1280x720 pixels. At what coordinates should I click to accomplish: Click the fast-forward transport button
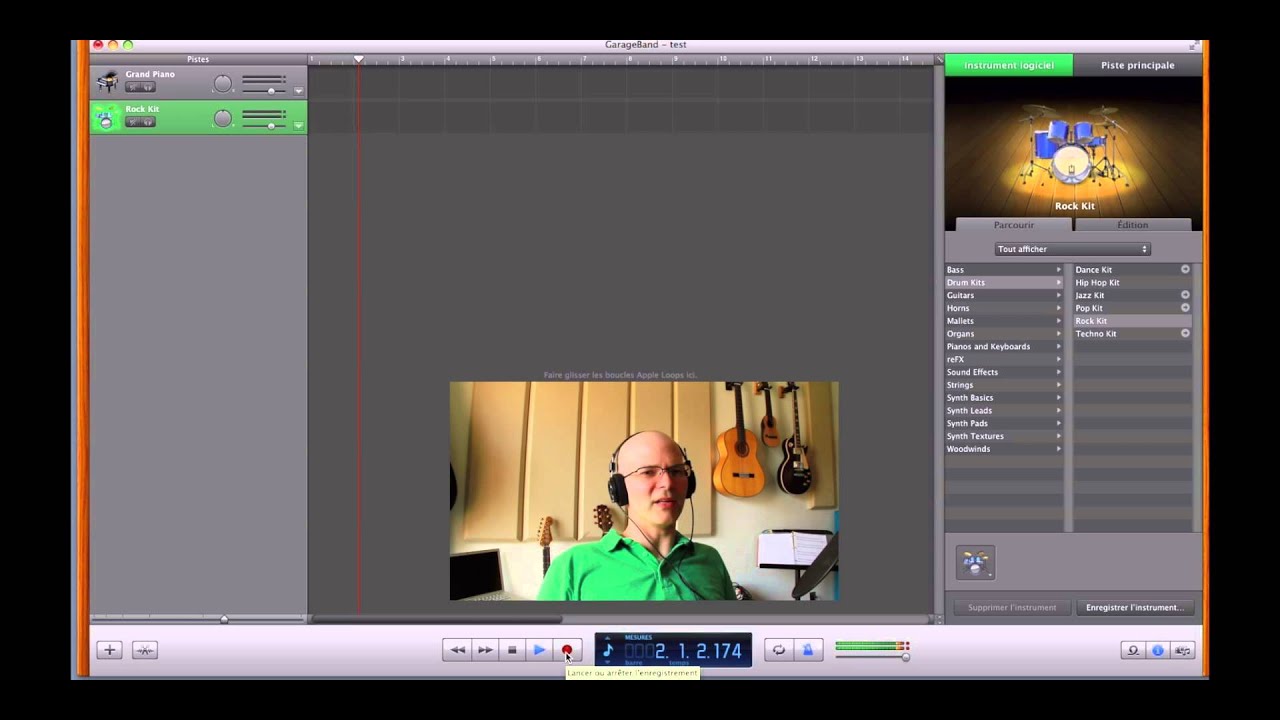[485, 650]
